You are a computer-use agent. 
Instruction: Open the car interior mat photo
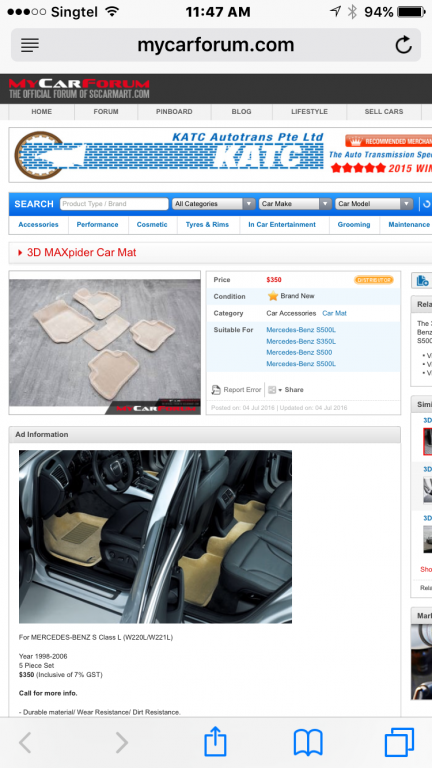click(155, 537)
